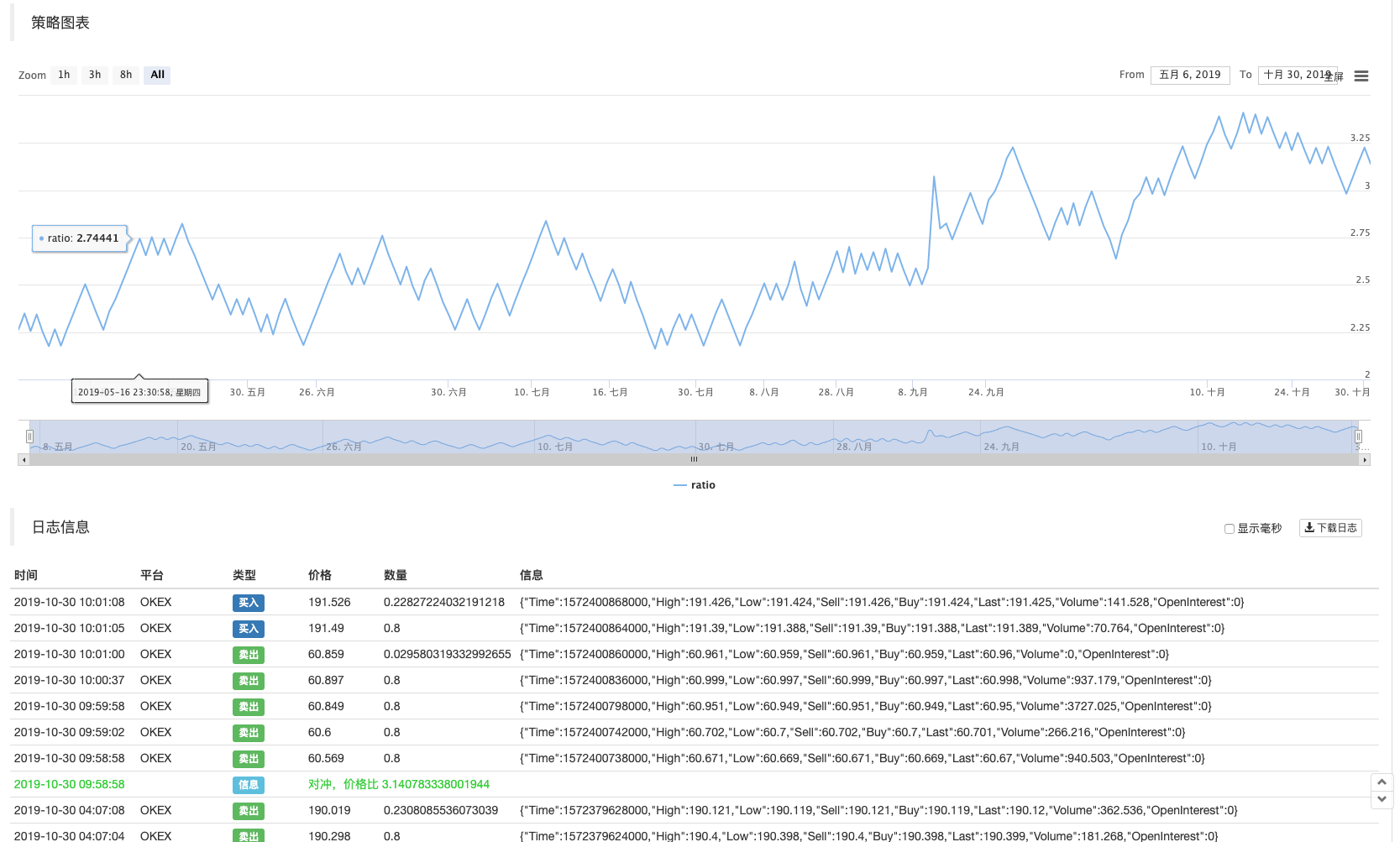Set chart zoom to 8h

pos(126,75)
